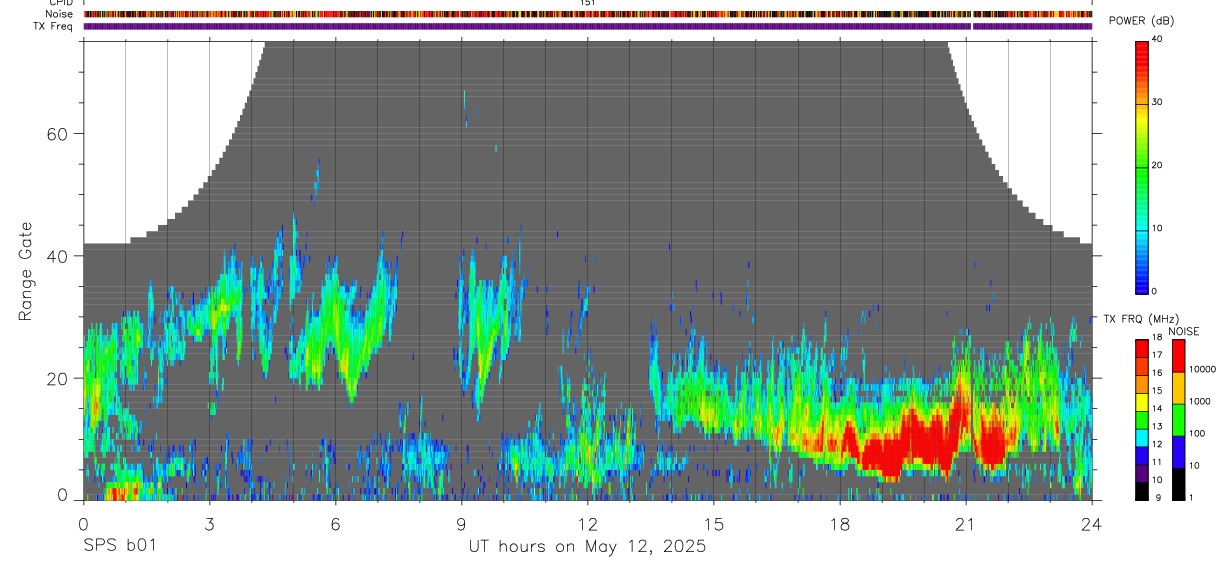Click the 24 tick on UT hours axis
Image resolution: width=1228 pixels, height=567 pixels.
pyautogui.click(x=1092, y=524)
